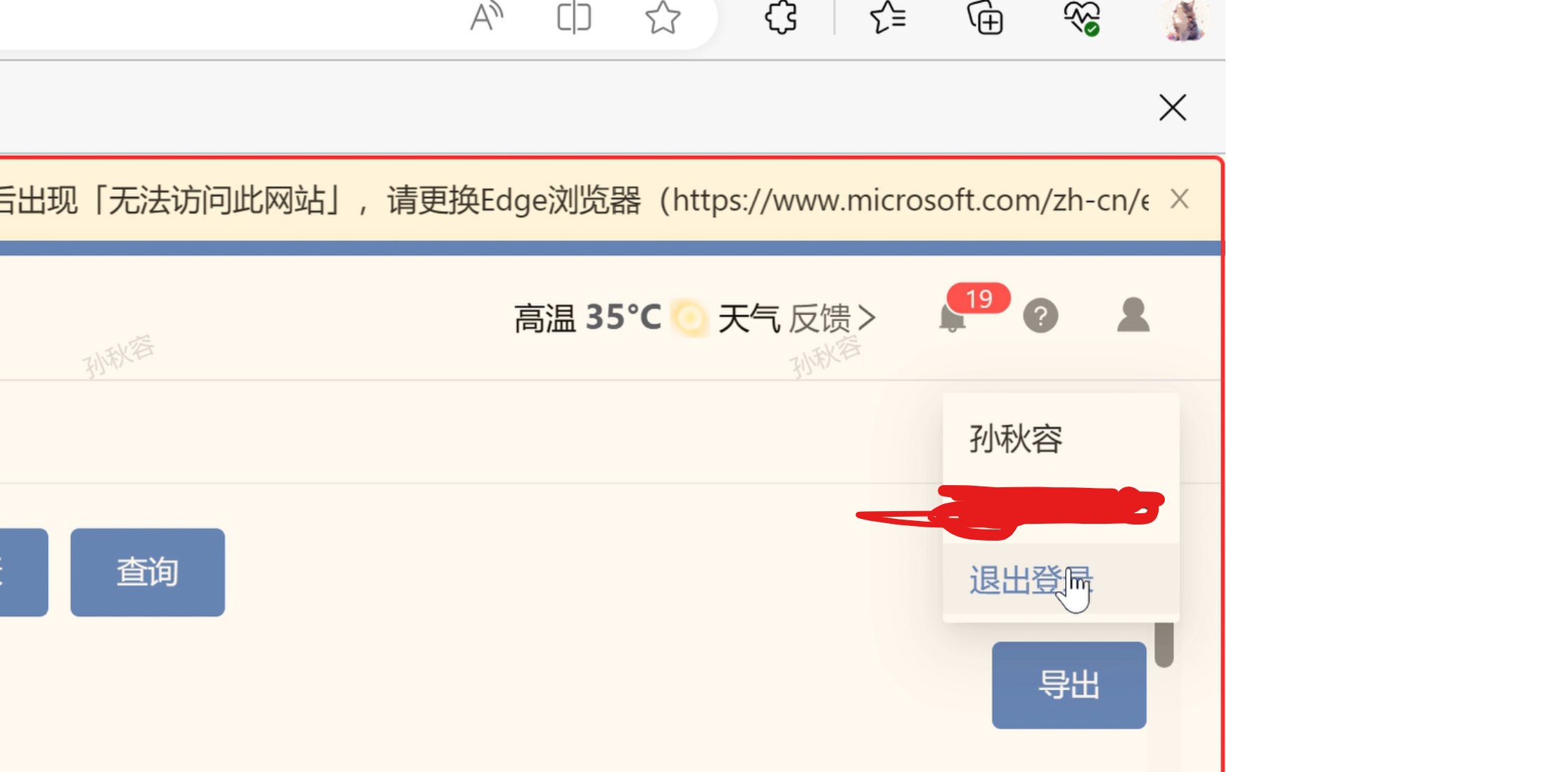Click the sunny weather icon

[690, 318]
